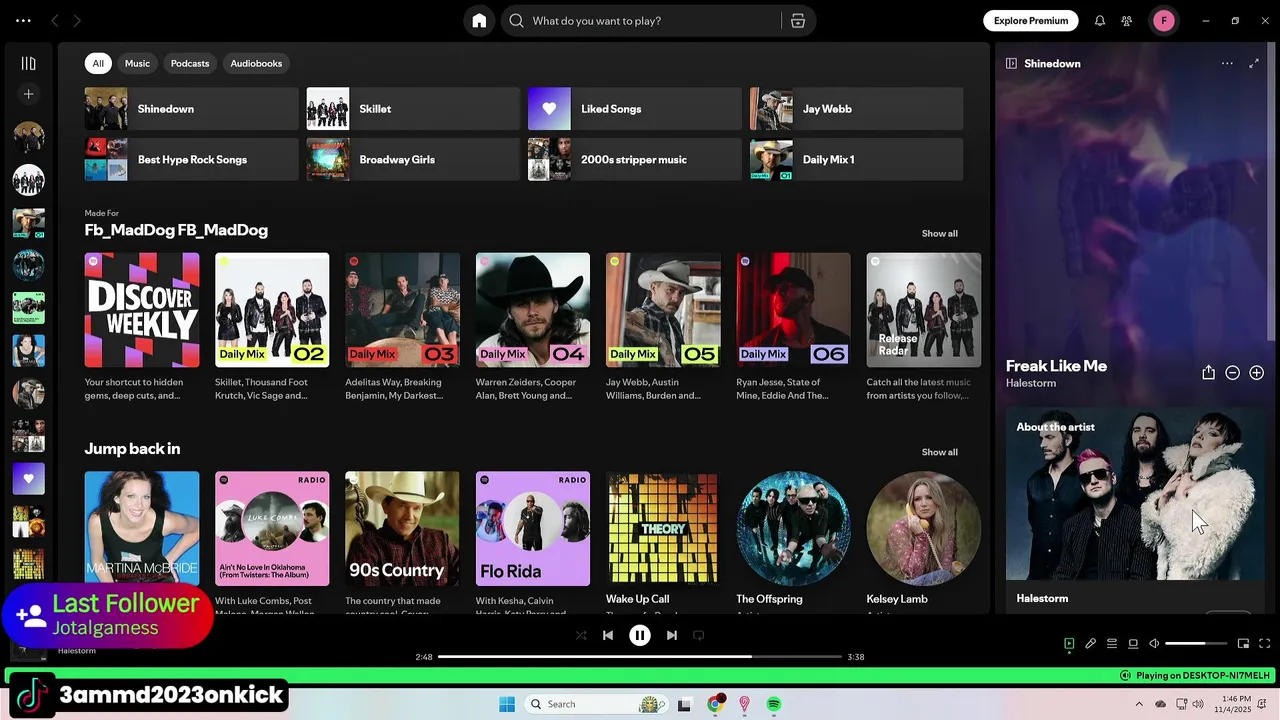The height and width of the screenshot is (720, 1280).
Task: Click Playing on DESKTOP-NI7MELH bar
Action: tap(640, 676)
